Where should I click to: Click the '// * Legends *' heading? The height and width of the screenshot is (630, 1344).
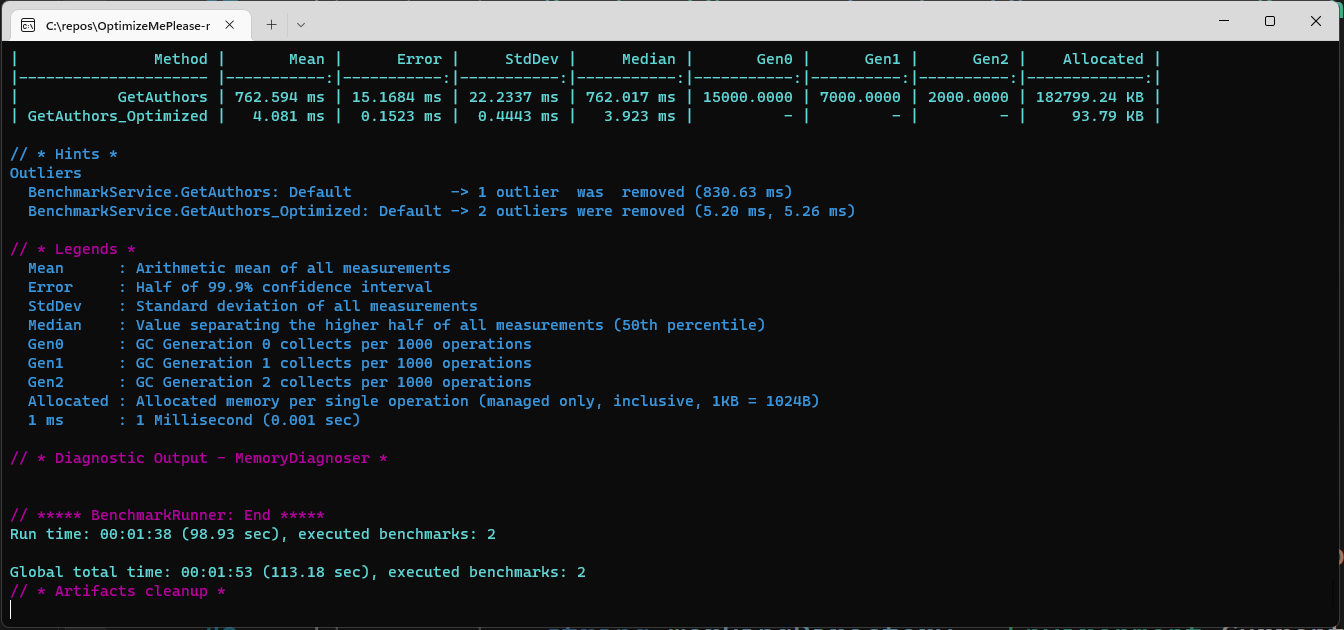tap(73, 249)
